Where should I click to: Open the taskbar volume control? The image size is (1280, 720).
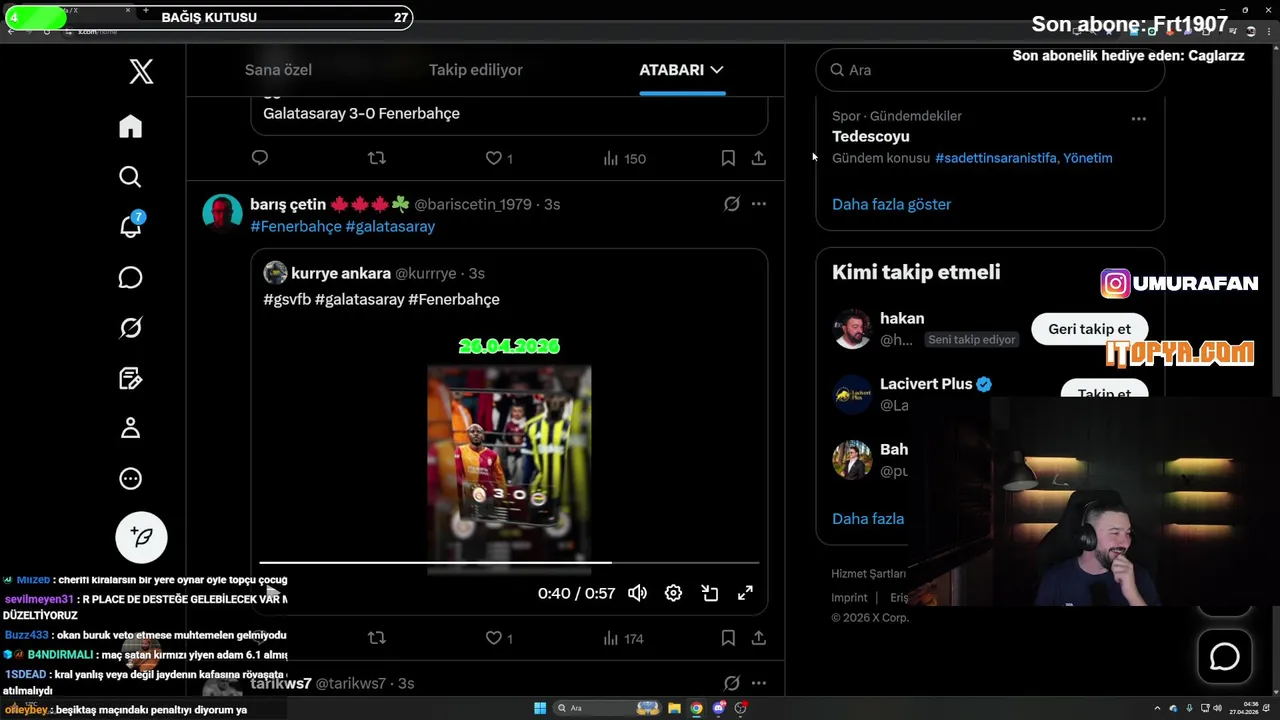tap(1217, 708)
